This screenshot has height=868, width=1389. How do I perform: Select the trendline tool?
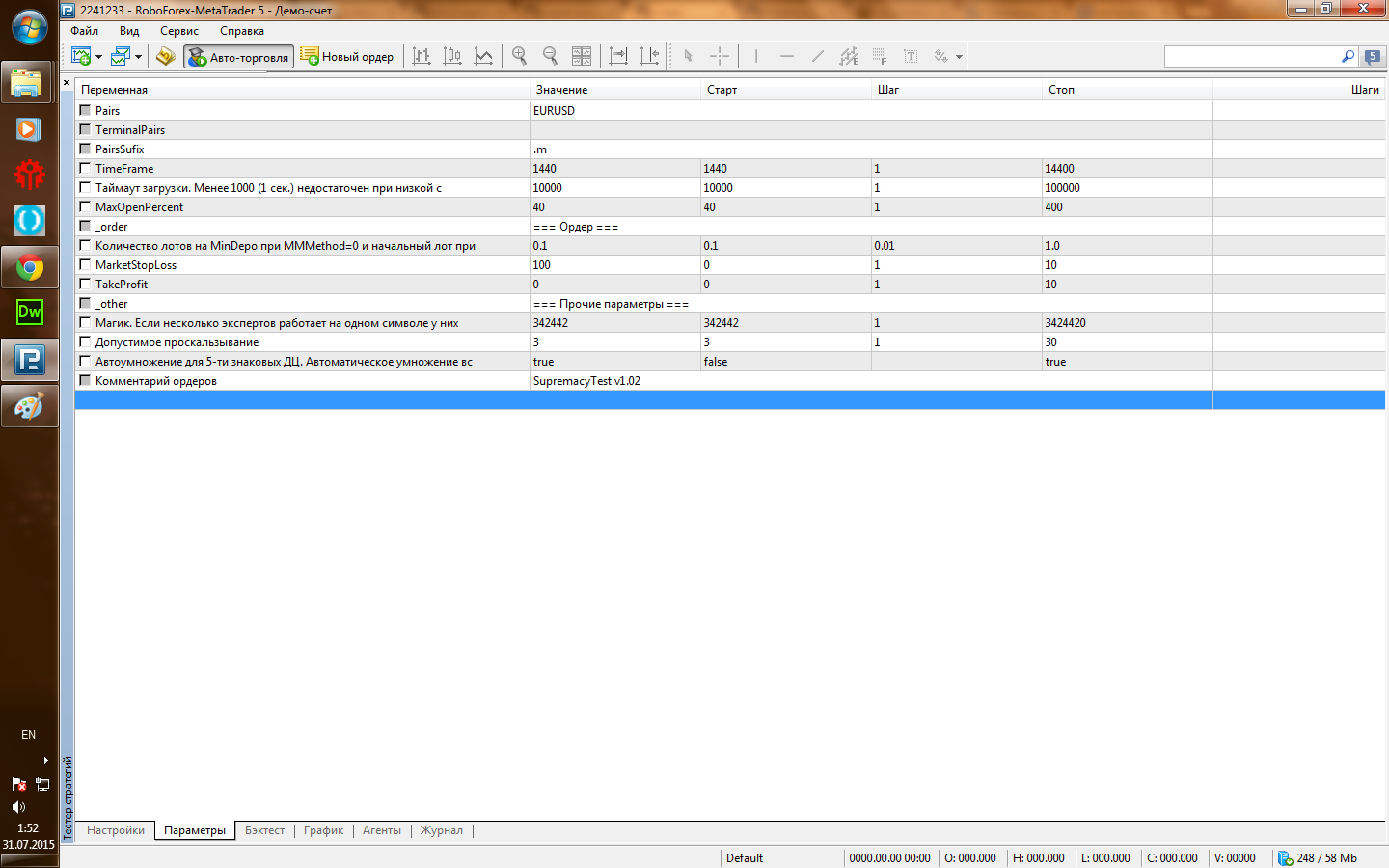[818, 57]
